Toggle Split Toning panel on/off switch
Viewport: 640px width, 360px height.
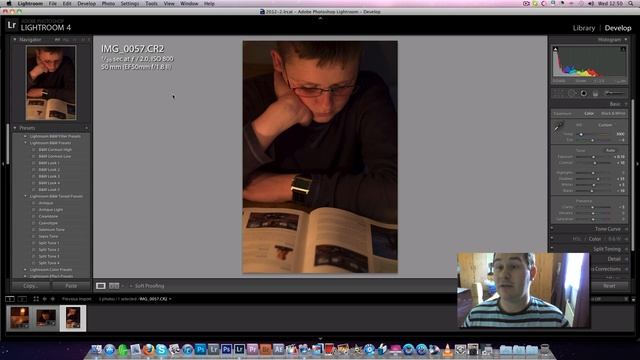552,249
